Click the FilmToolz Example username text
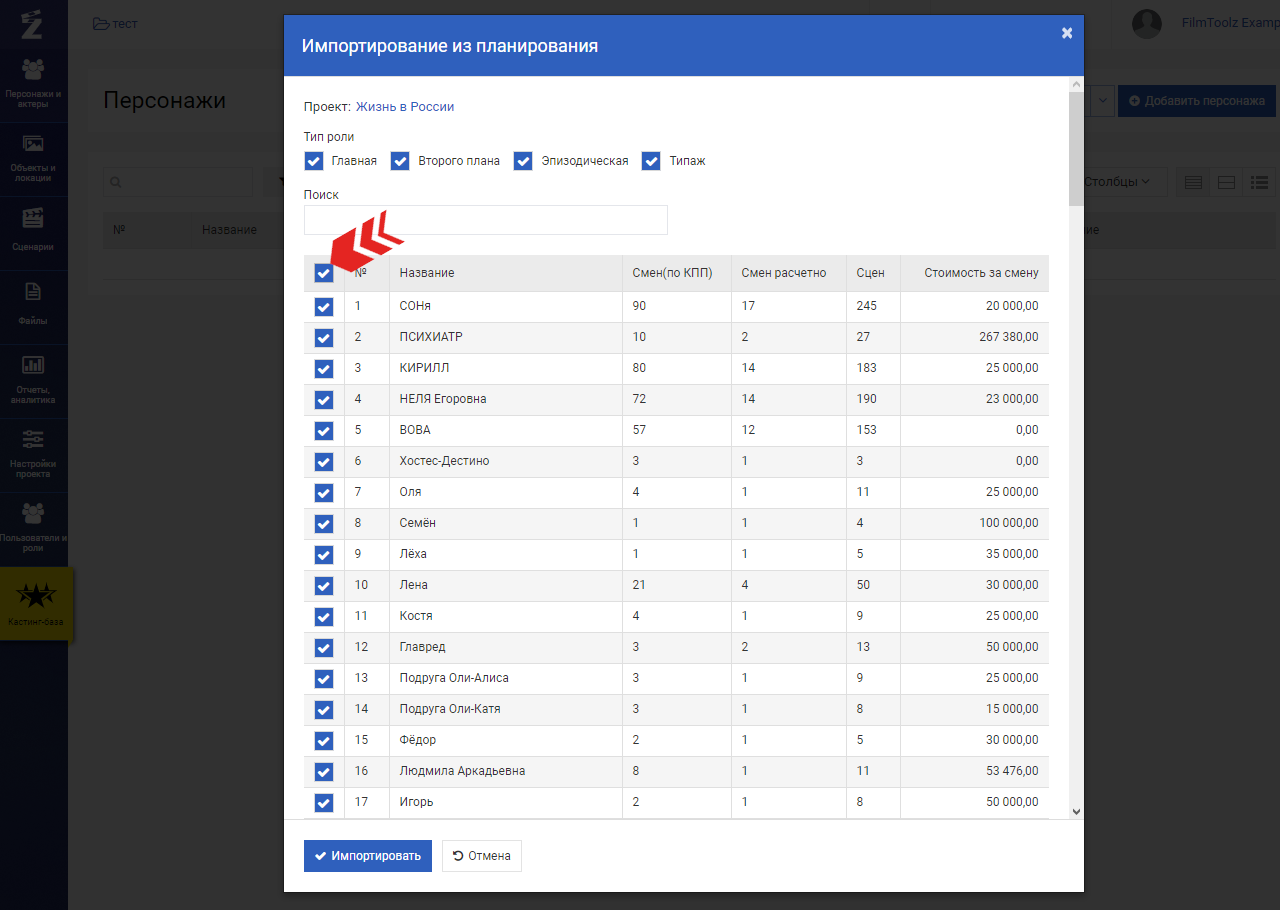The height and width of the screenshot is (910, 1280). point(1230,23)
